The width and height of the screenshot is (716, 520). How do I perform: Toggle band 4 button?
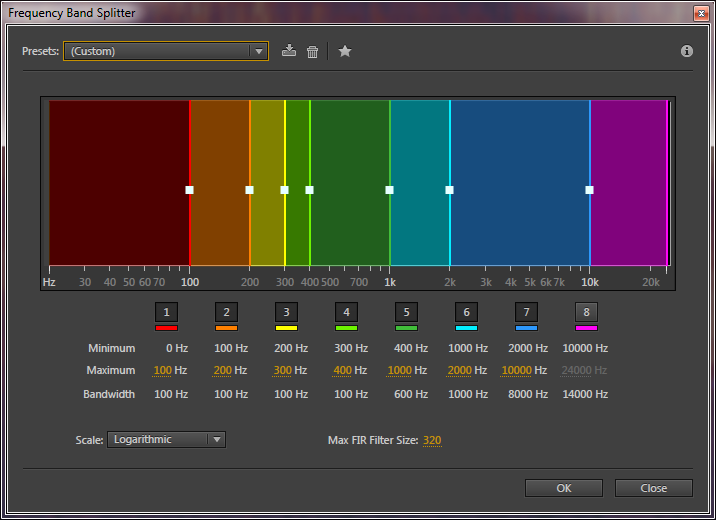346,311
